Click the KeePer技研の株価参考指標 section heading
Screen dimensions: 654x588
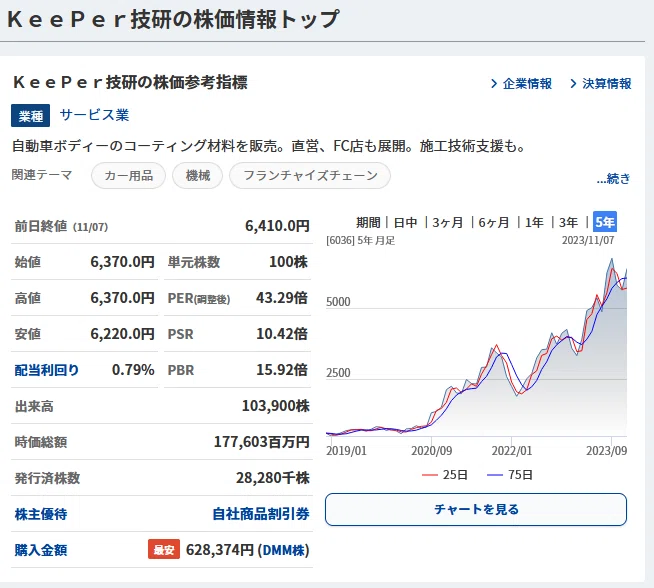tap(130, 82)
